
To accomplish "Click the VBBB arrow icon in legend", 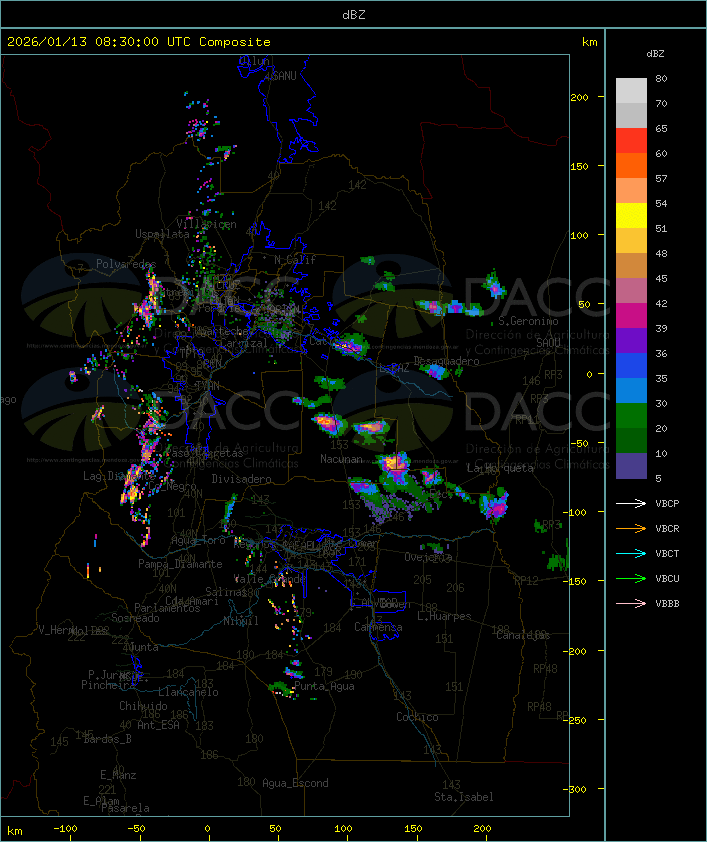I will 631,603.
